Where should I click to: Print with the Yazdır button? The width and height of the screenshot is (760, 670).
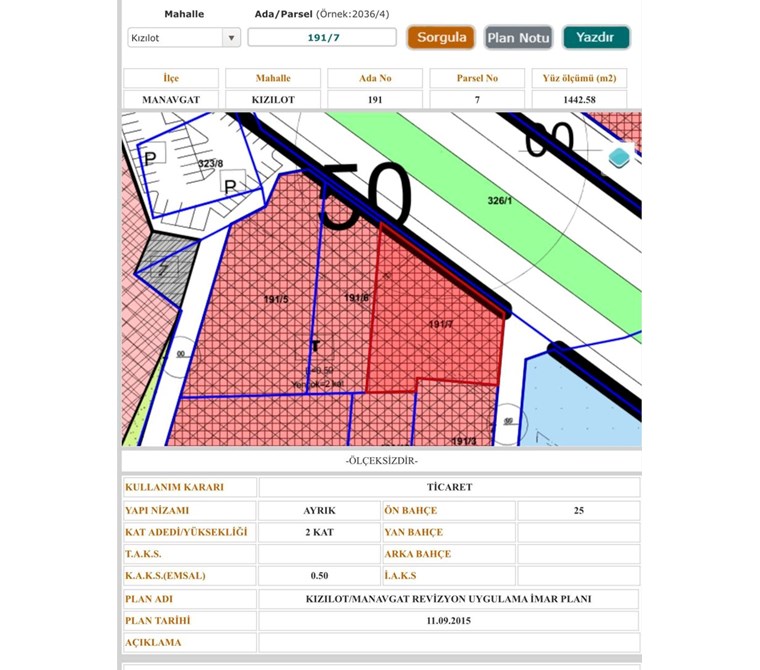point(596,37)
